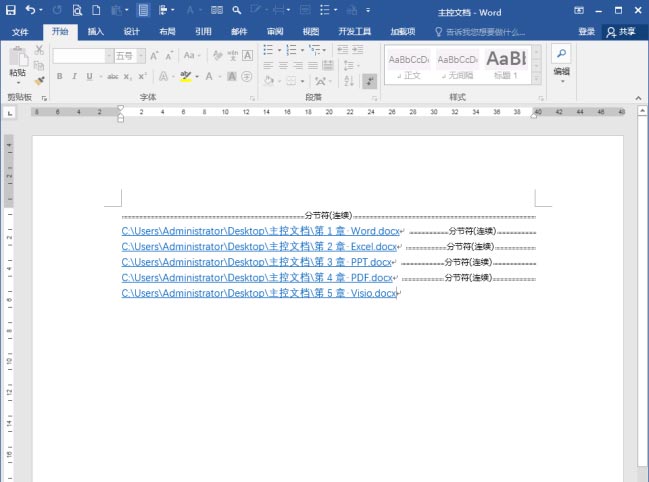This screenshot has height=482, width=649.
Task: Apply italic formatting
Action: [75, 76]
